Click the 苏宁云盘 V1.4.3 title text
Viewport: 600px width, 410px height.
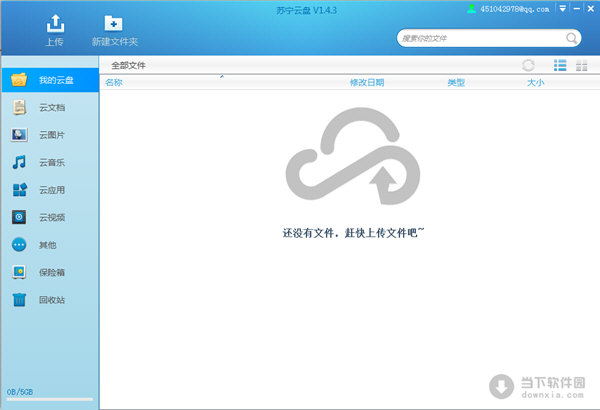(x=307, y=10)
